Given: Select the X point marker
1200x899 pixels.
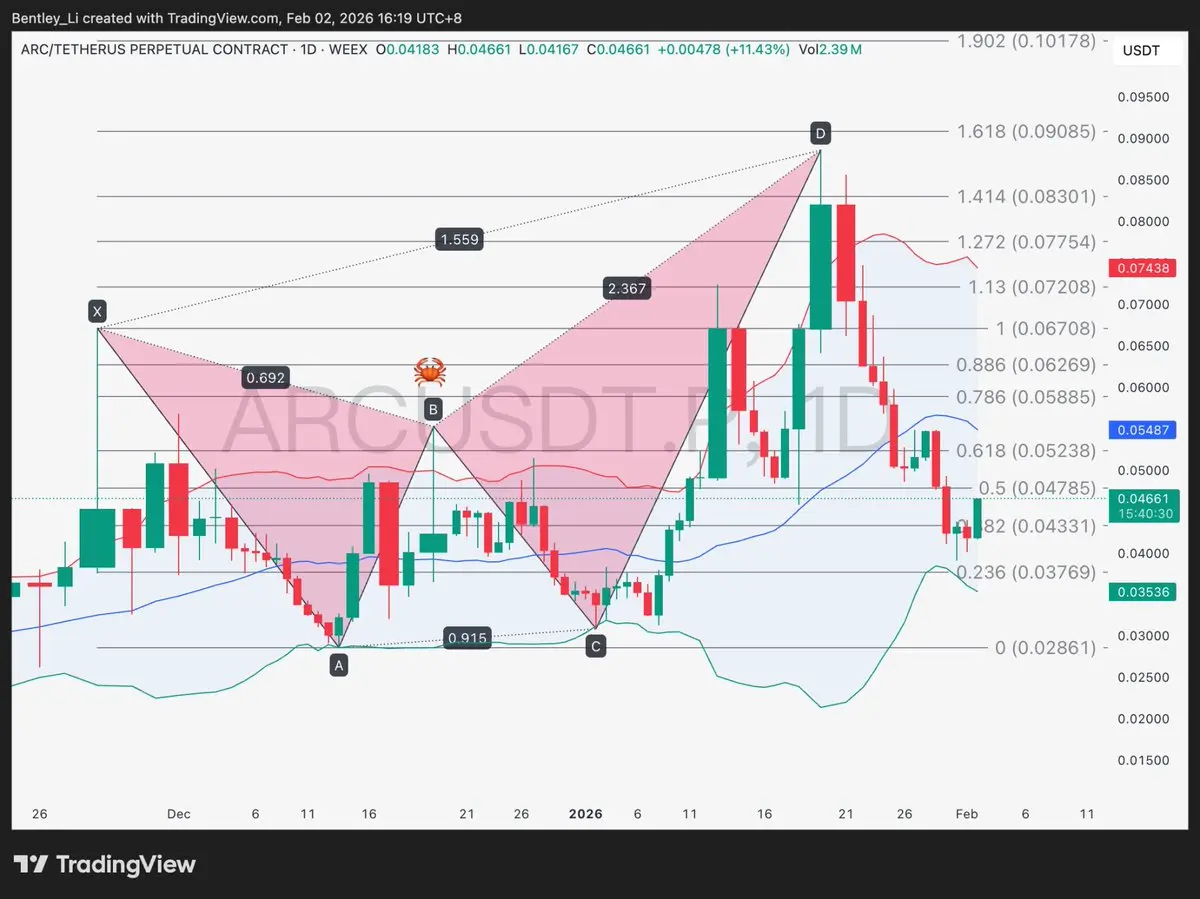Looking at the screenshot, I should click(x=97, y=312).
